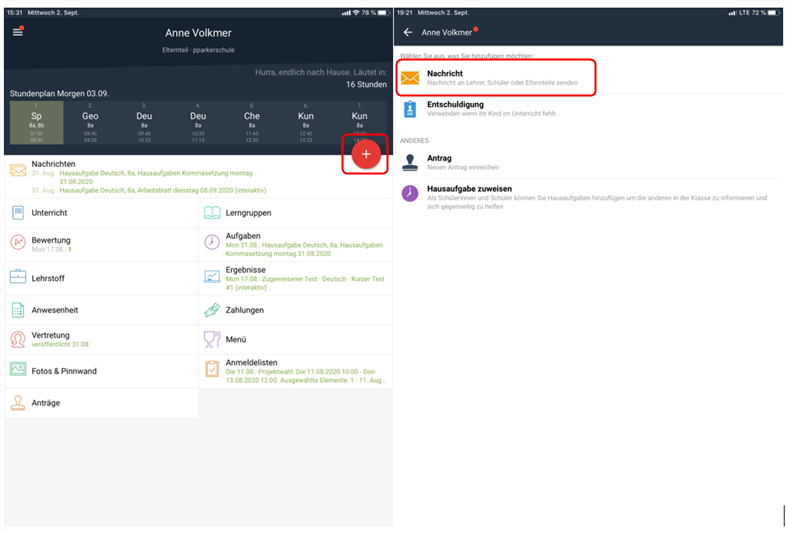Open the Anmeldelisten section

tap(295, 371)
